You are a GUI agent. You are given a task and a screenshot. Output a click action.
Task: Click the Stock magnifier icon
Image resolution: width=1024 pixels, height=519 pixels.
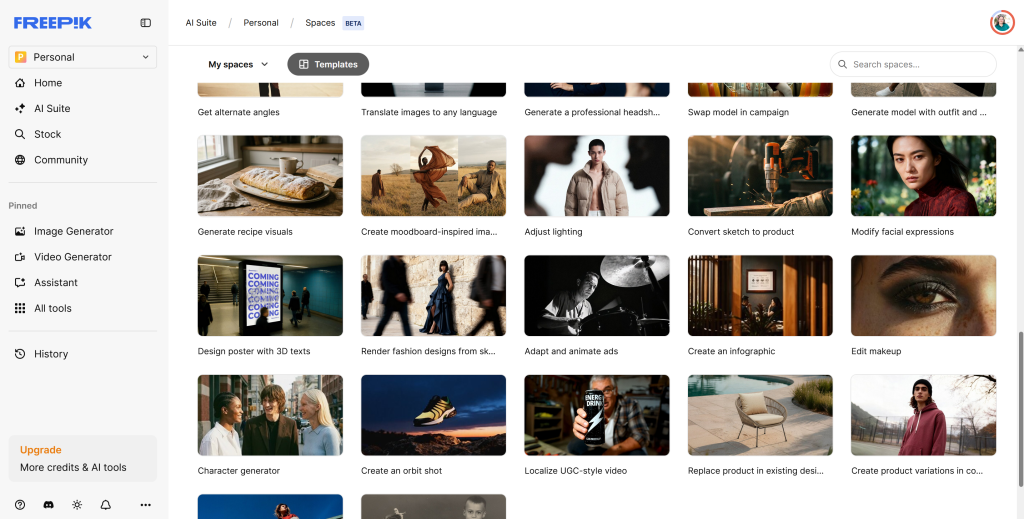(20, 134)
